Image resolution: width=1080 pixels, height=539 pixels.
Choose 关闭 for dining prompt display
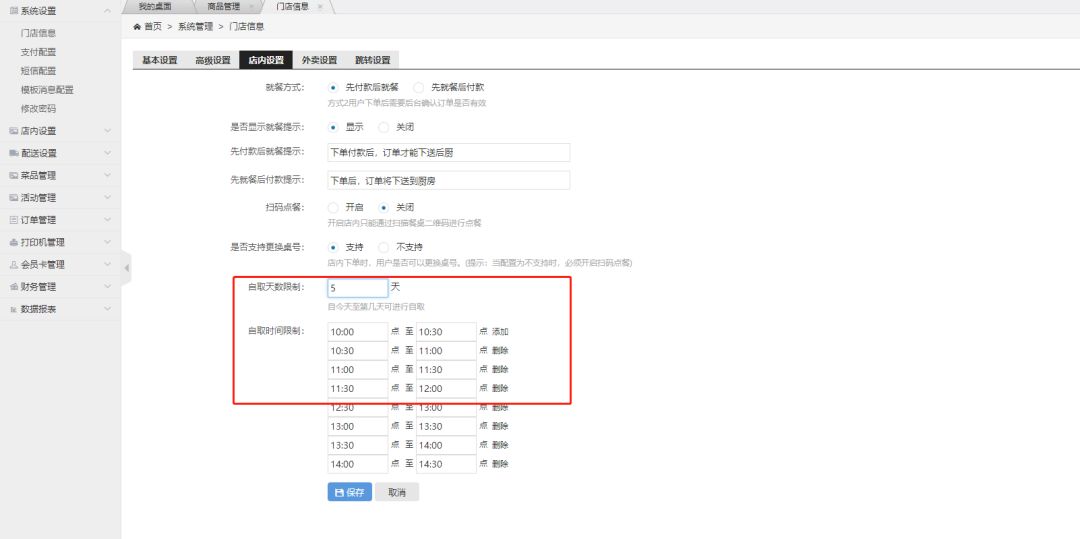pyautogui.click(x=384, y=127)
